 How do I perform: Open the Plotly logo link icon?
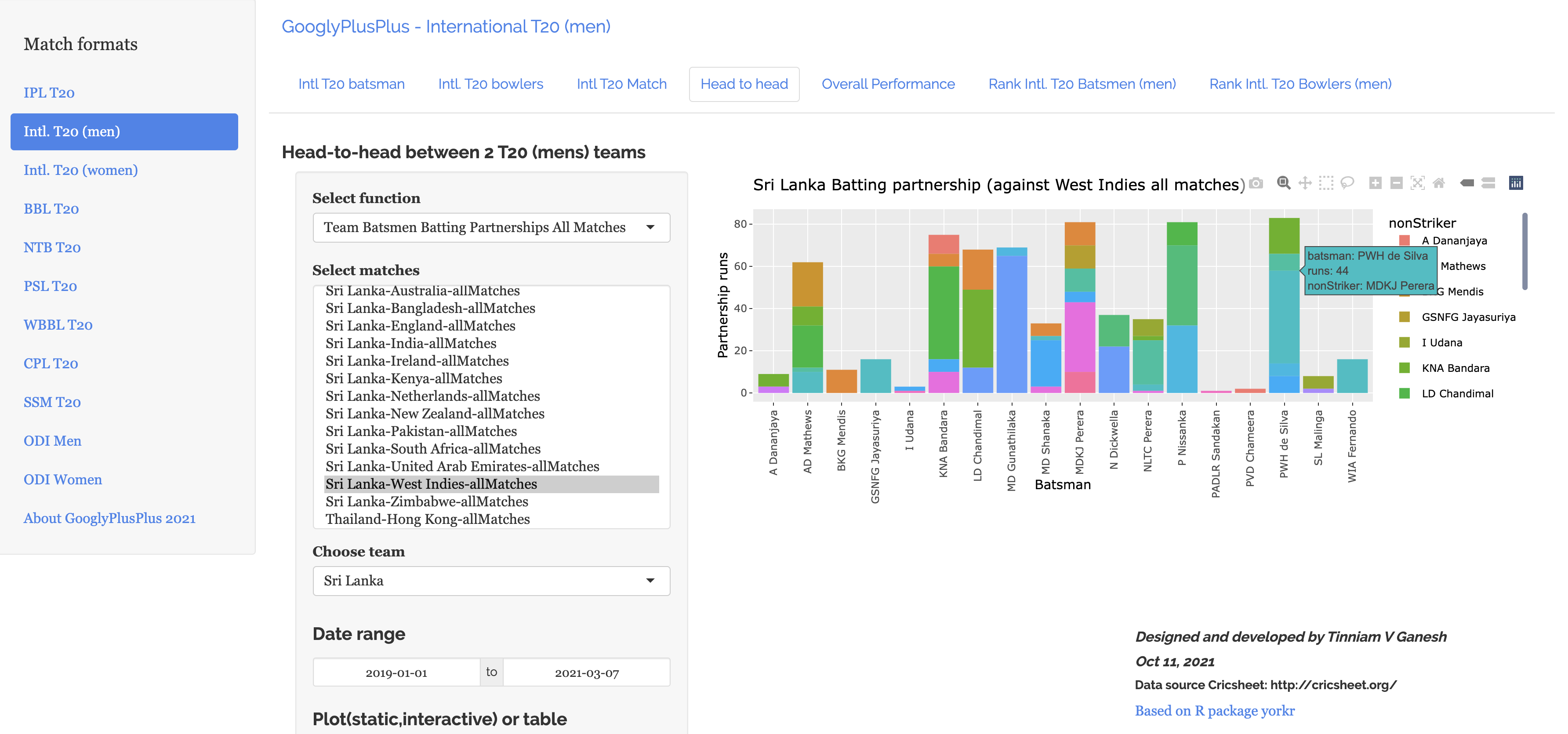tap(1516, 183)
